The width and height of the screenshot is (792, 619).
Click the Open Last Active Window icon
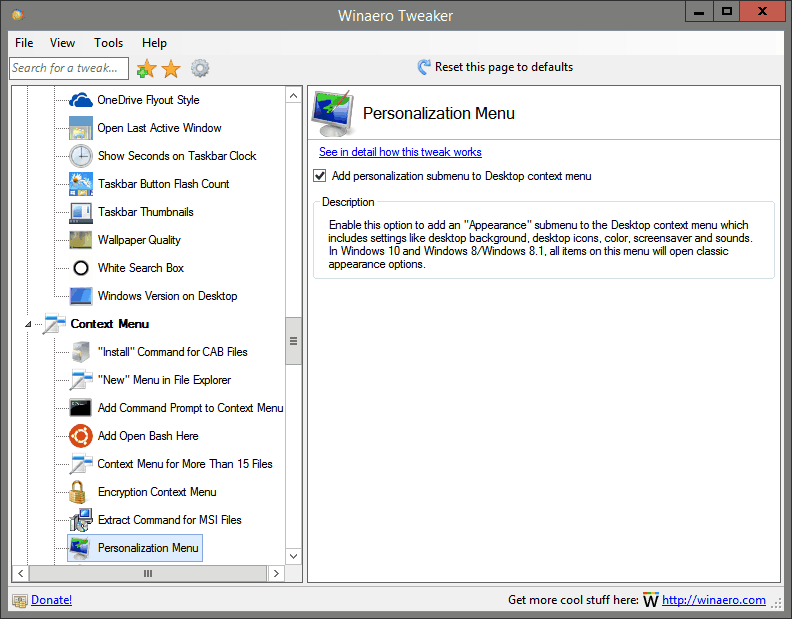click(x=80, y=128)
